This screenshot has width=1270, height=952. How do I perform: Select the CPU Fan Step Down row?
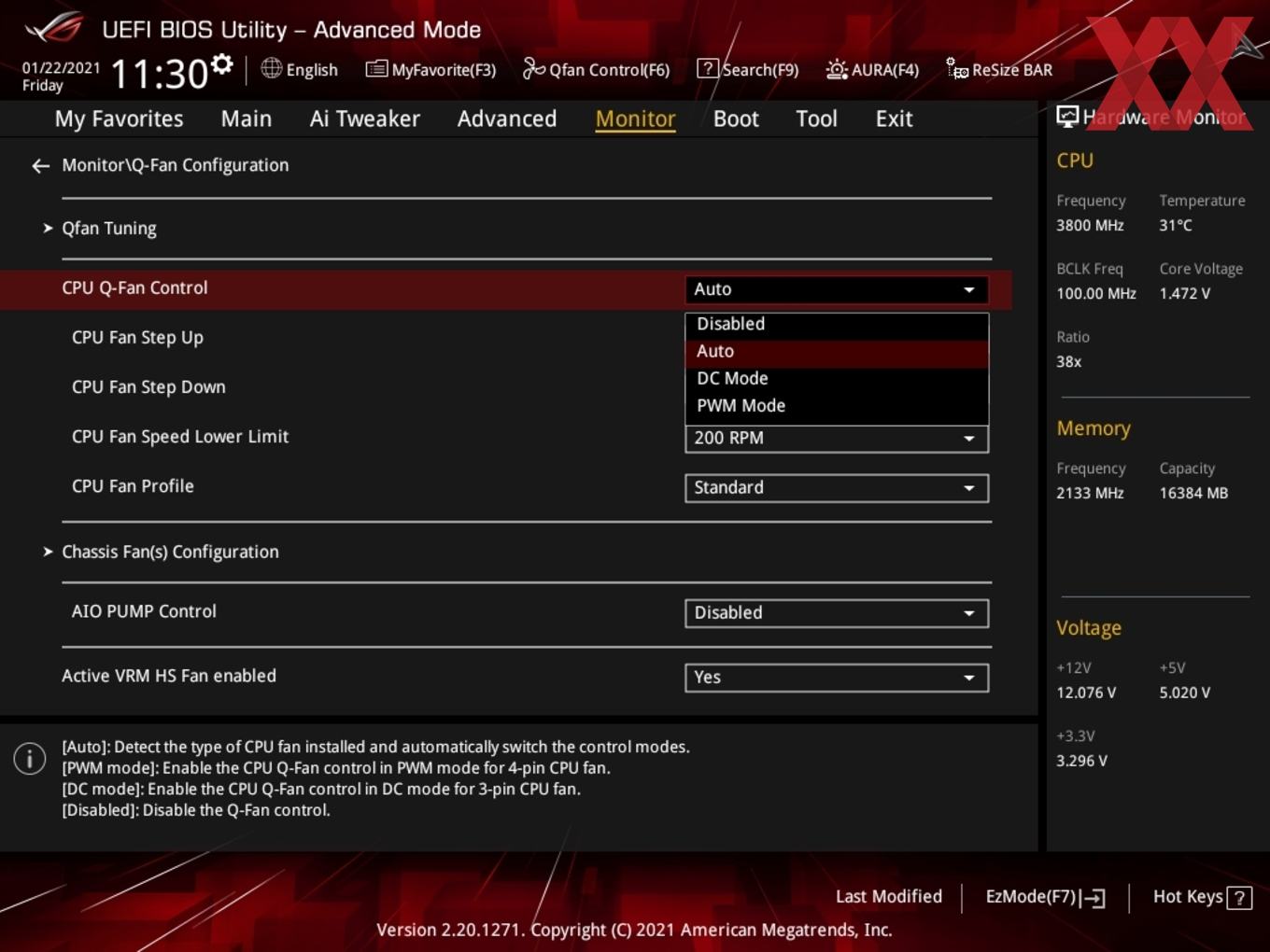point(148,387)
